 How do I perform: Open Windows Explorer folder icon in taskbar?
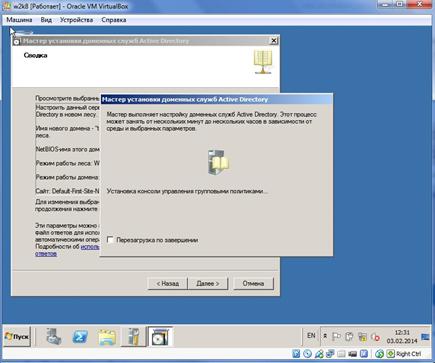107,337
